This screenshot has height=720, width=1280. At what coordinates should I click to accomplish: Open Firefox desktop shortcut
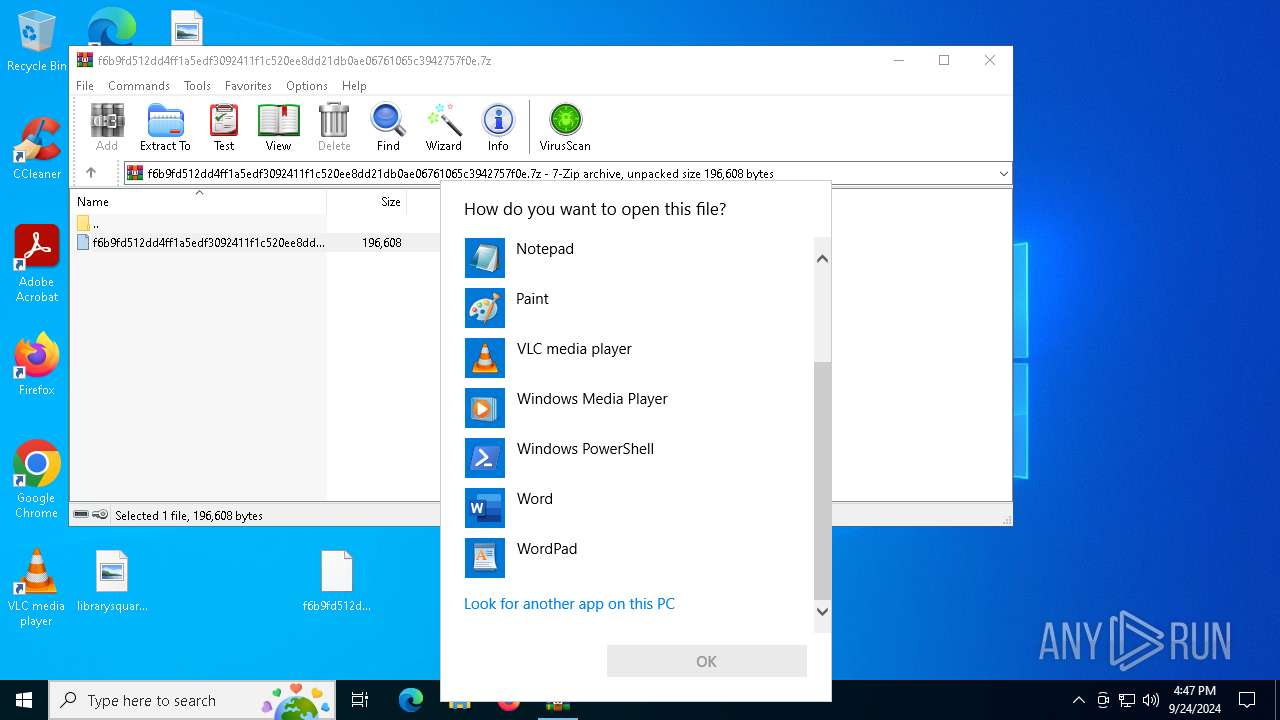click(x=37, y=364)
